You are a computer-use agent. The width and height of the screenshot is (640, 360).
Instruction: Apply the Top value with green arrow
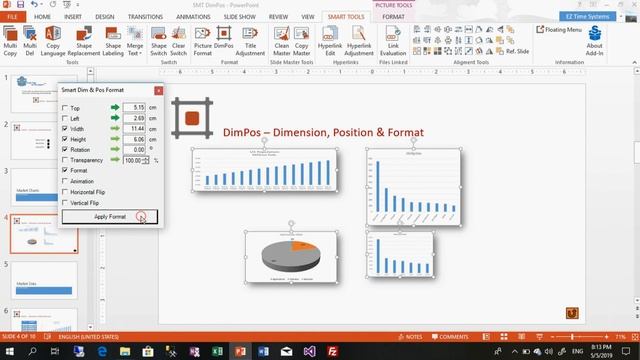115,107
